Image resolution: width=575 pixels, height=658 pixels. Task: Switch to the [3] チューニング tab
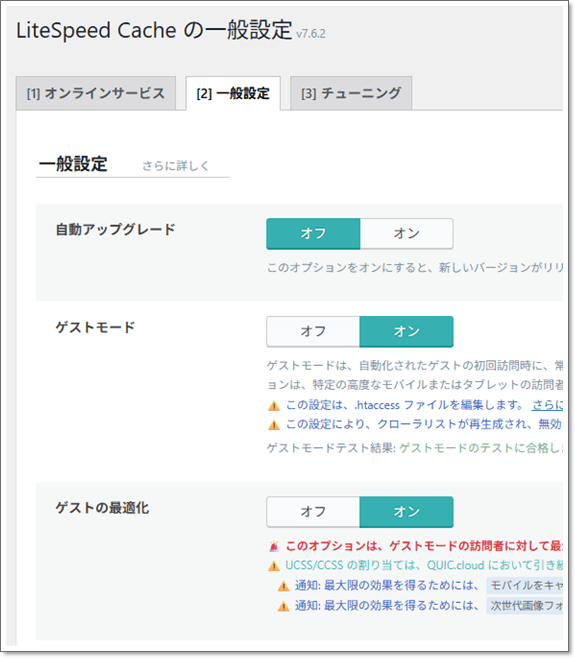pyautogui.click(x=351, y=93)
